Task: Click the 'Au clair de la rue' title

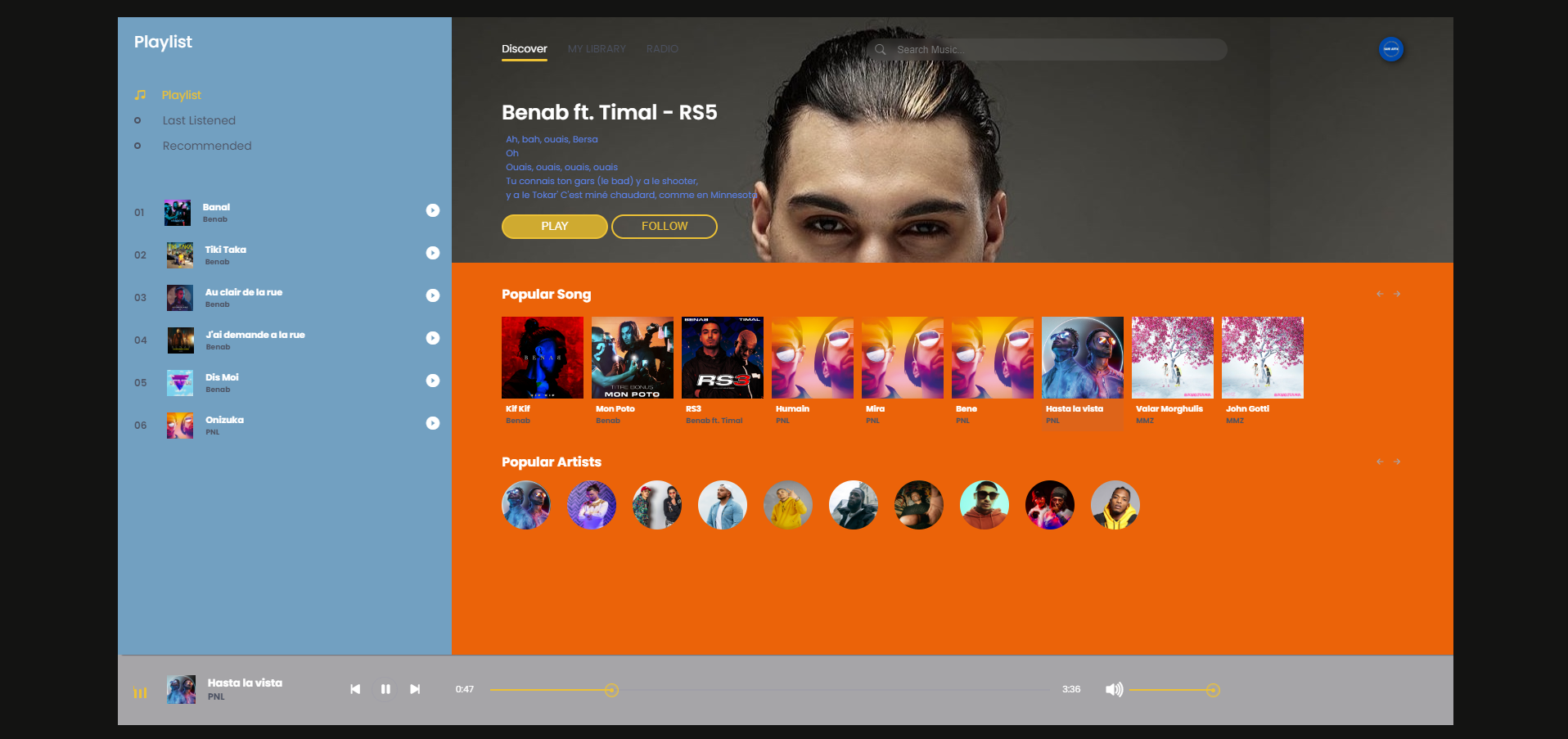Action: (x=244, y=292)
